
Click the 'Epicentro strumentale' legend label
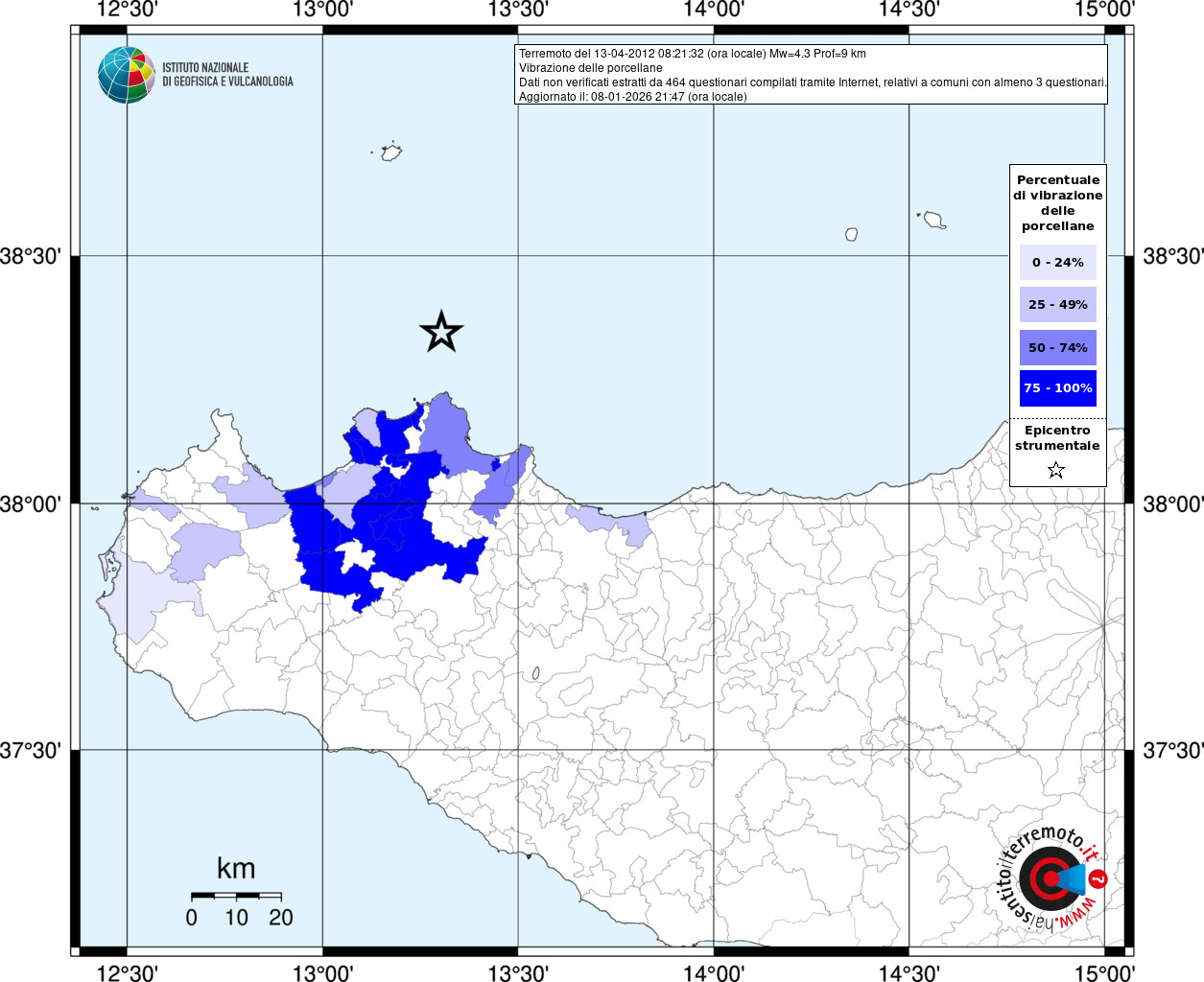[1057, 437]
